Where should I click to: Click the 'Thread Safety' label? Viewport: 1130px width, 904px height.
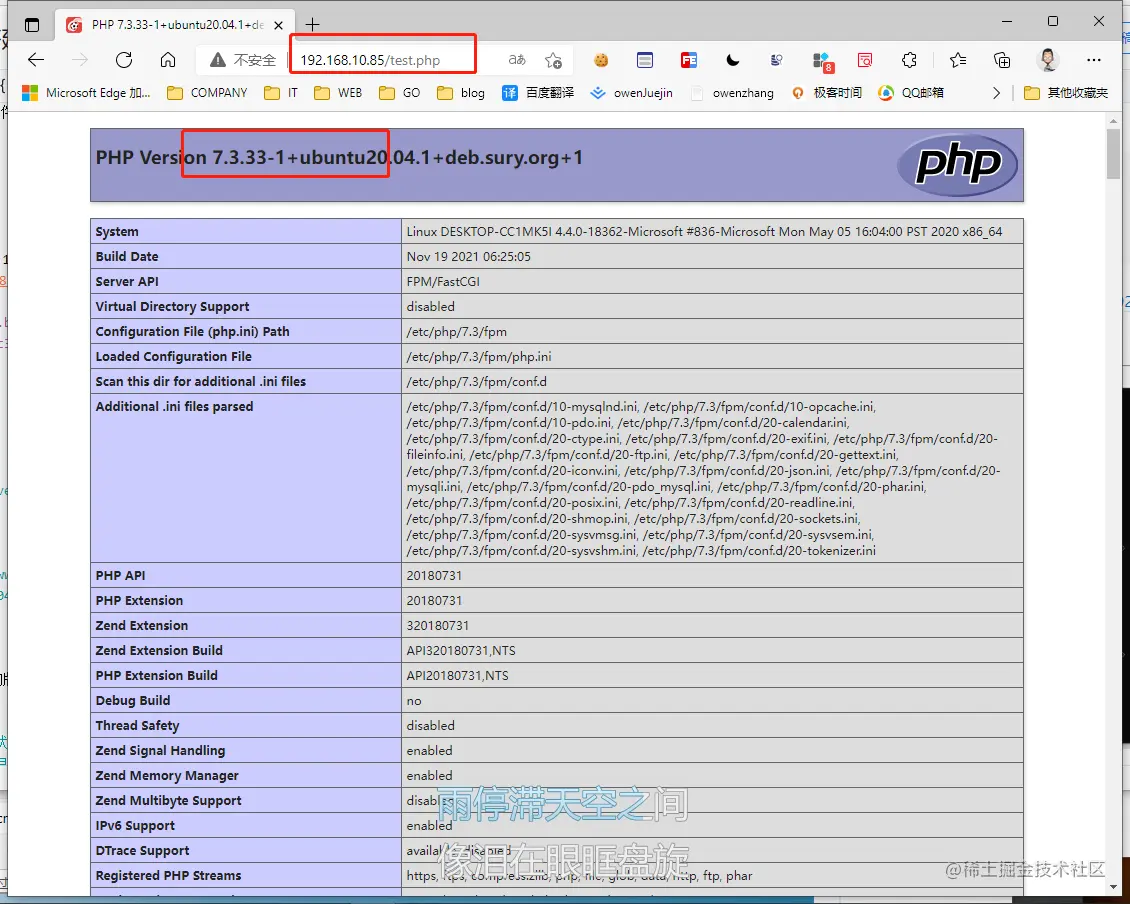point(137,725)
